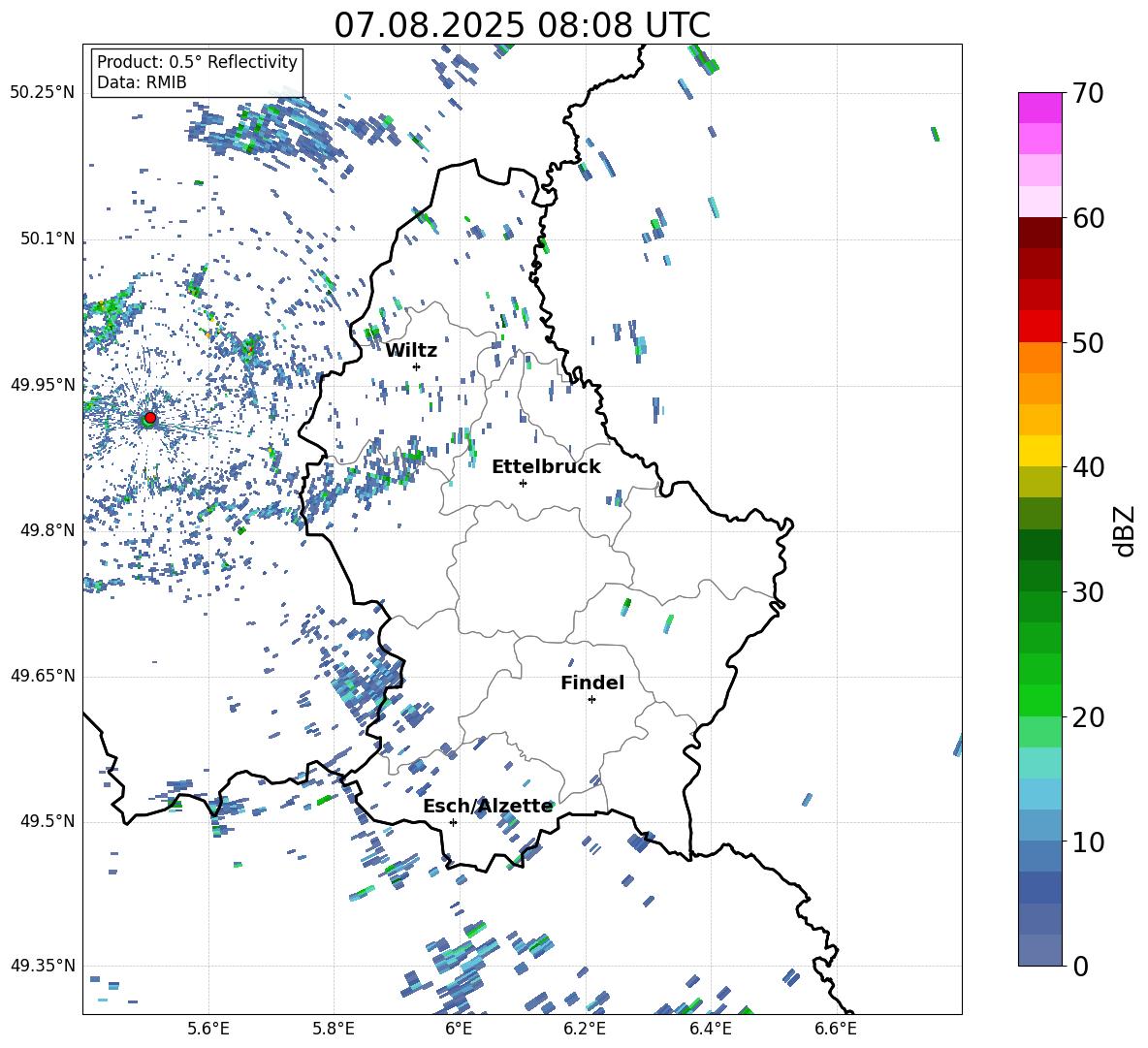Click the Ettelbruck station cross marker

click(x=523, y=483)
